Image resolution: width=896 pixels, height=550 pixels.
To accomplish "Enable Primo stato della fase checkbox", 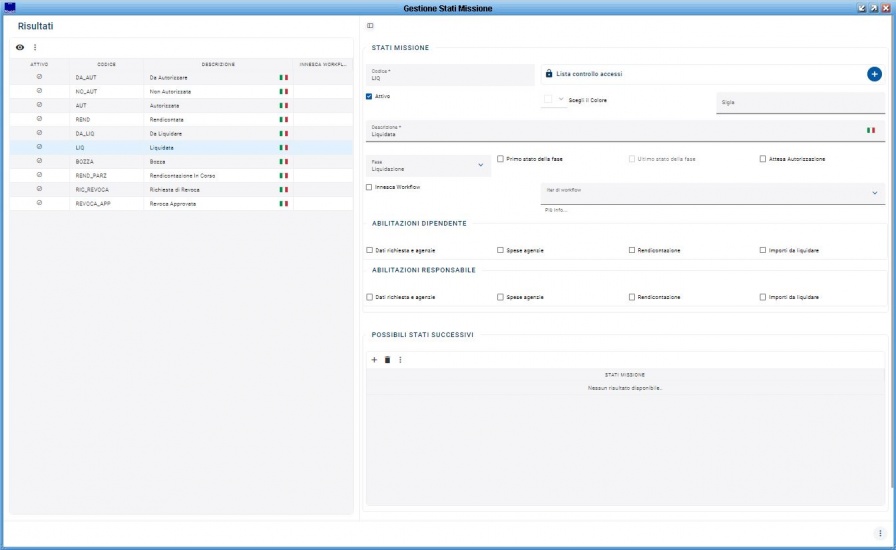I will tap(501, 159).
